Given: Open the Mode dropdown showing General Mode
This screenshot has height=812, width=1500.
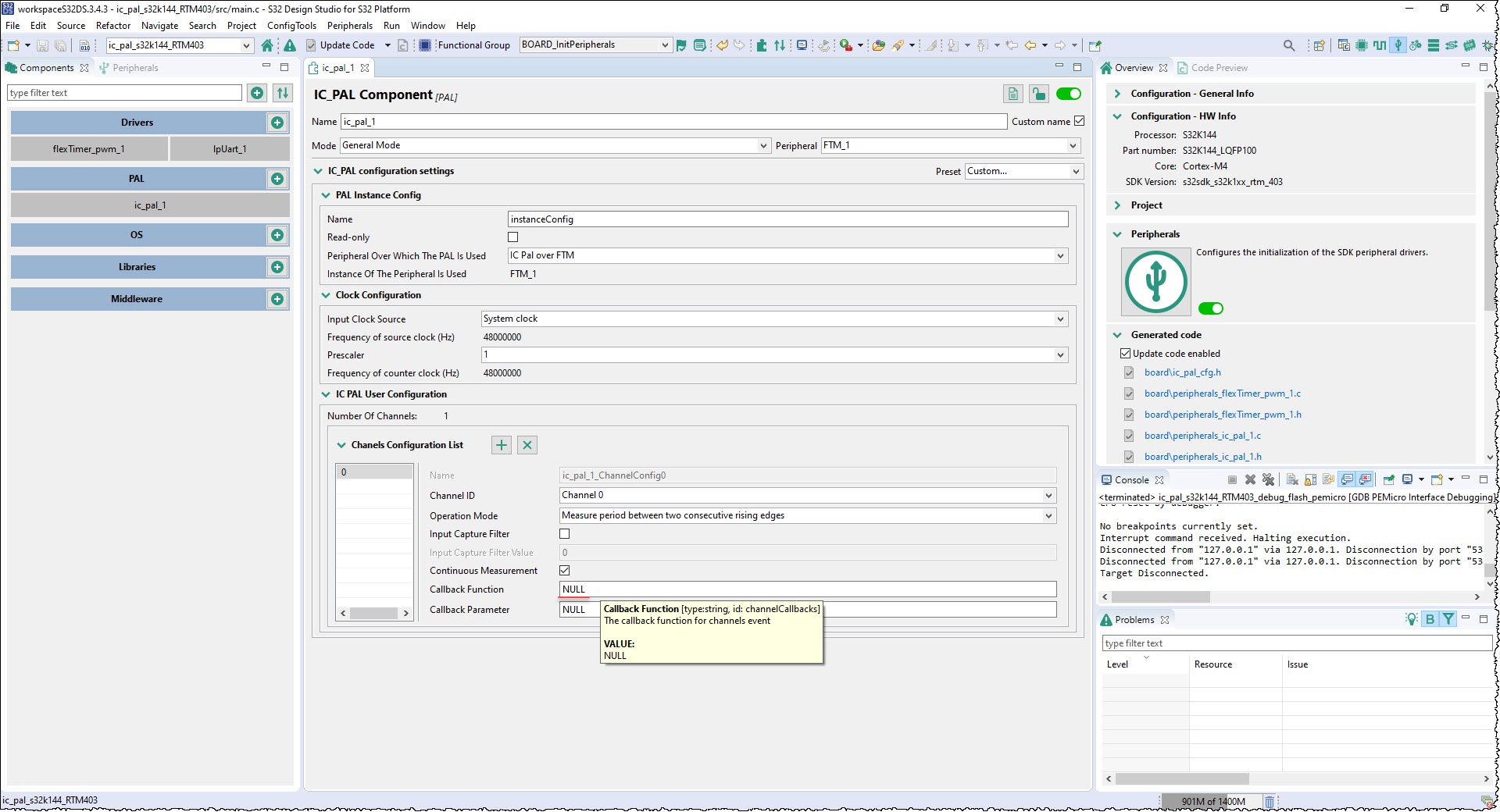Looking at the screenshot, I should coord(762,145).
